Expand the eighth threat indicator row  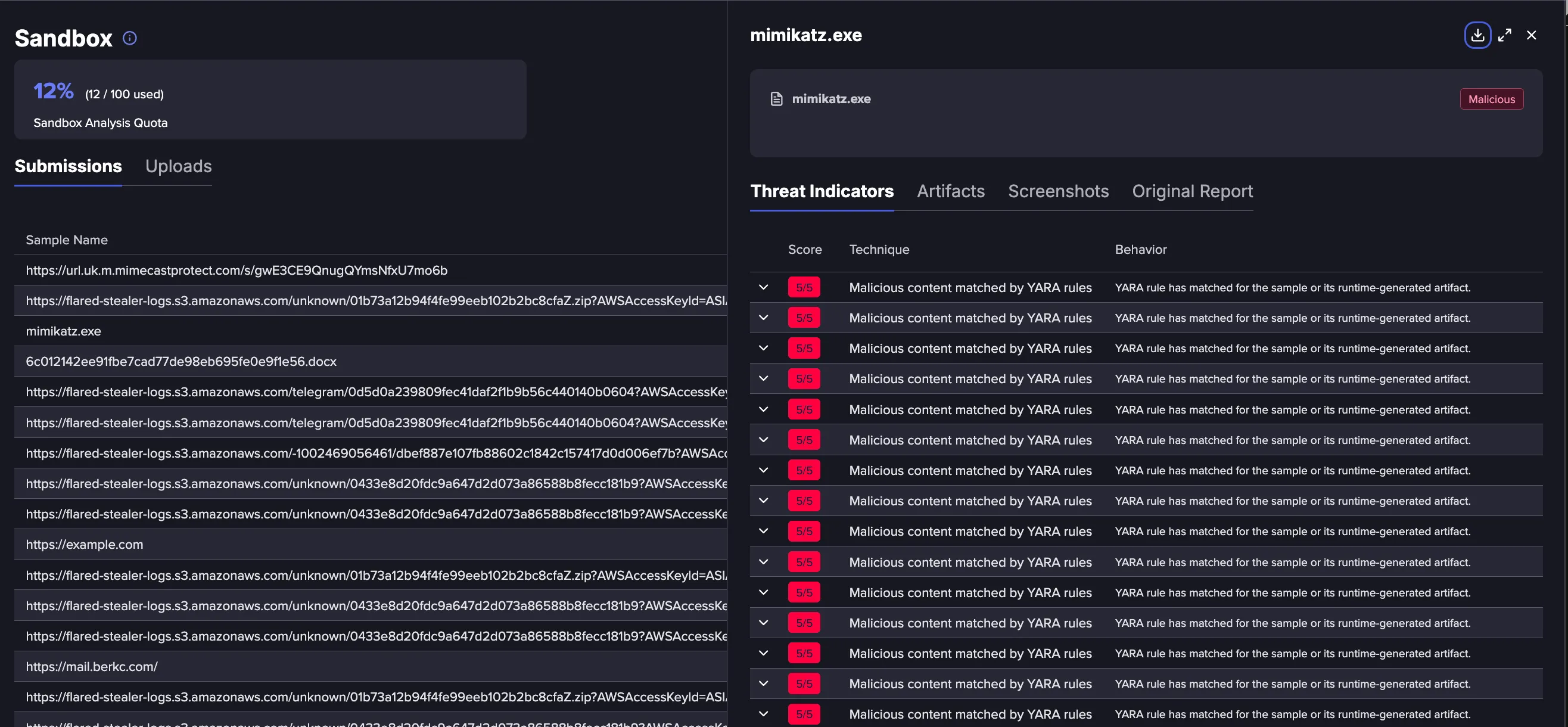763,501
